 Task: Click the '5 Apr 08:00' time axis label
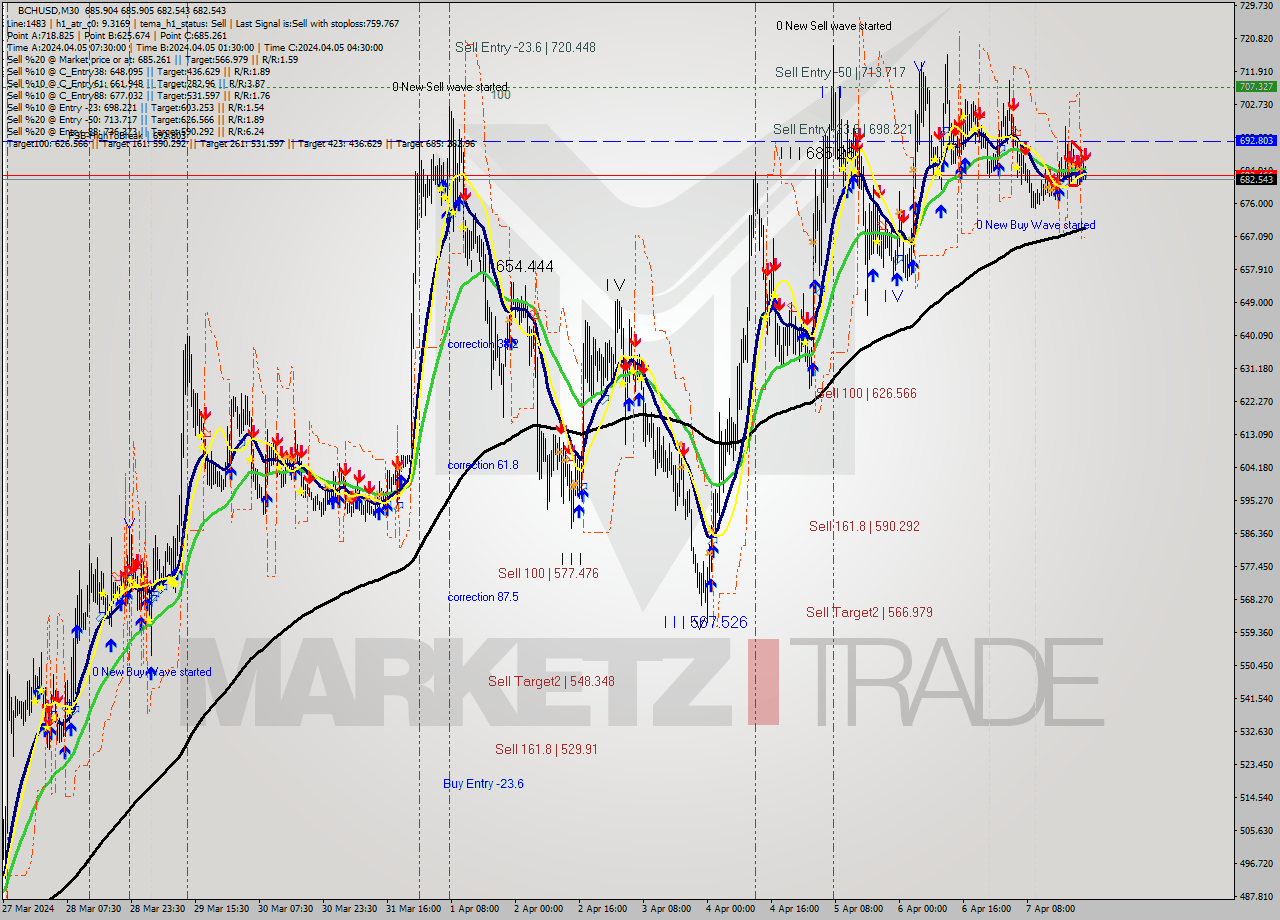(859, 909)
